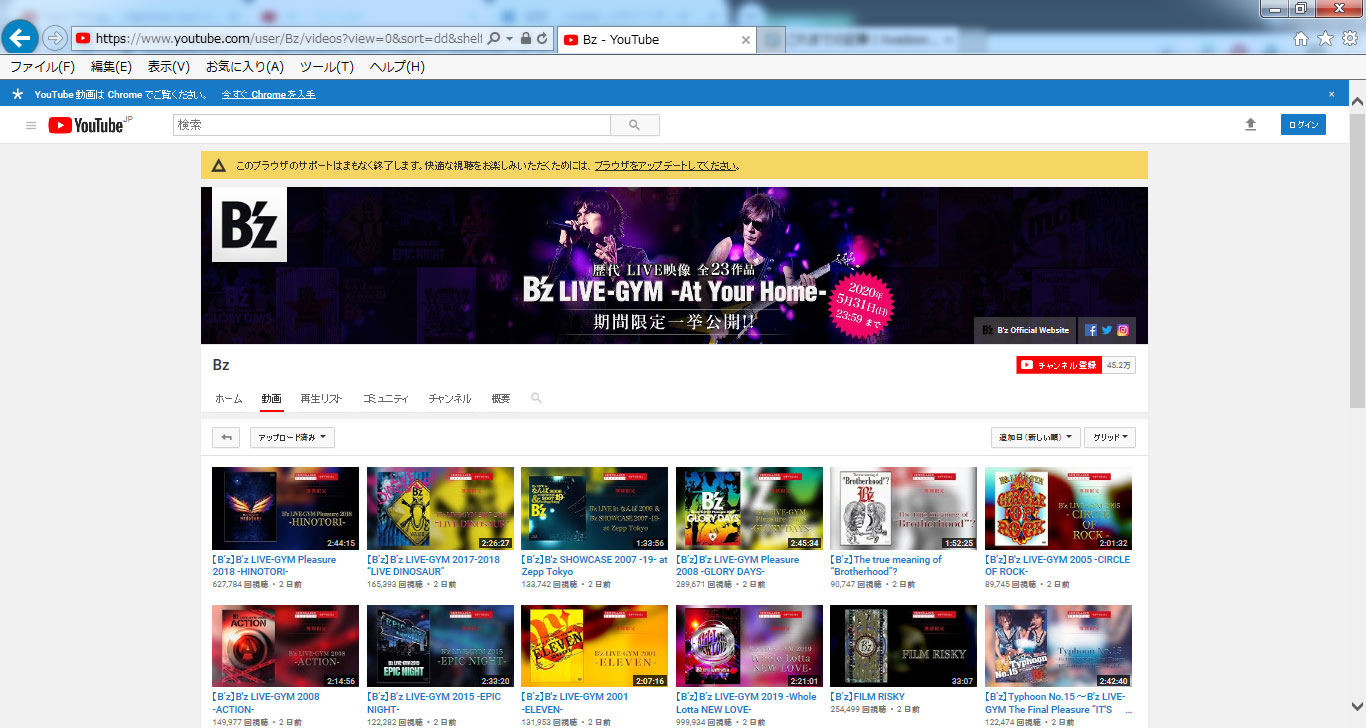
Task: Go back with the browser back arrow
Action: [21, 38]
